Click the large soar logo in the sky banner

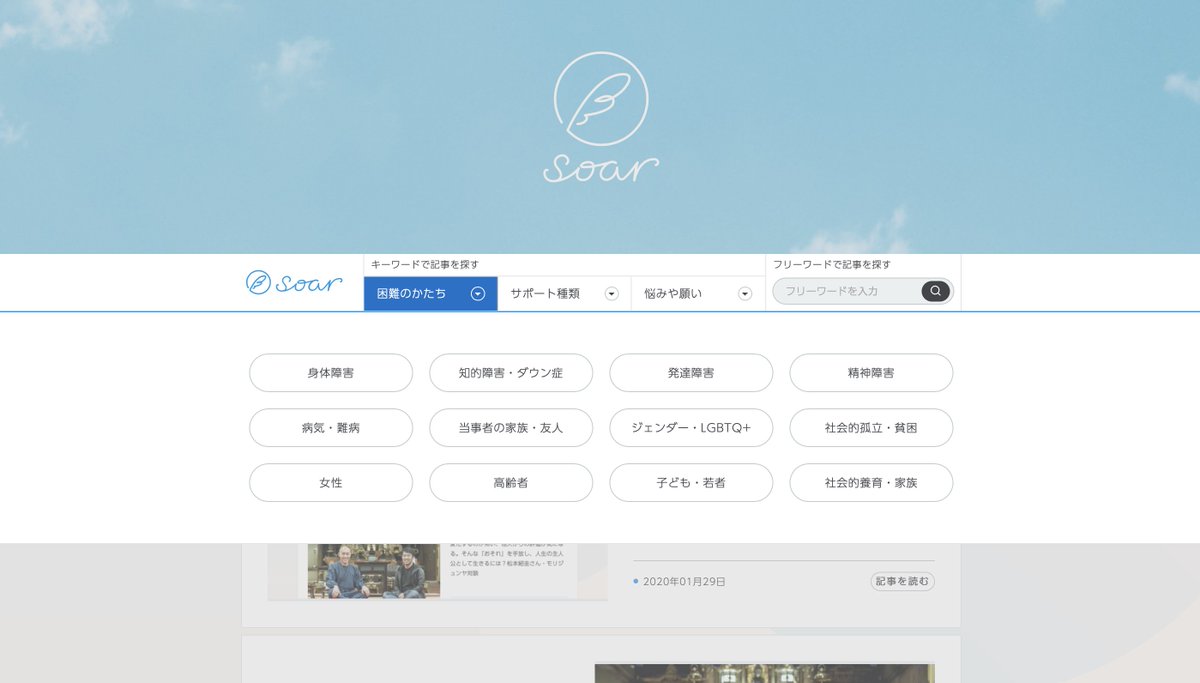[600, 118]
